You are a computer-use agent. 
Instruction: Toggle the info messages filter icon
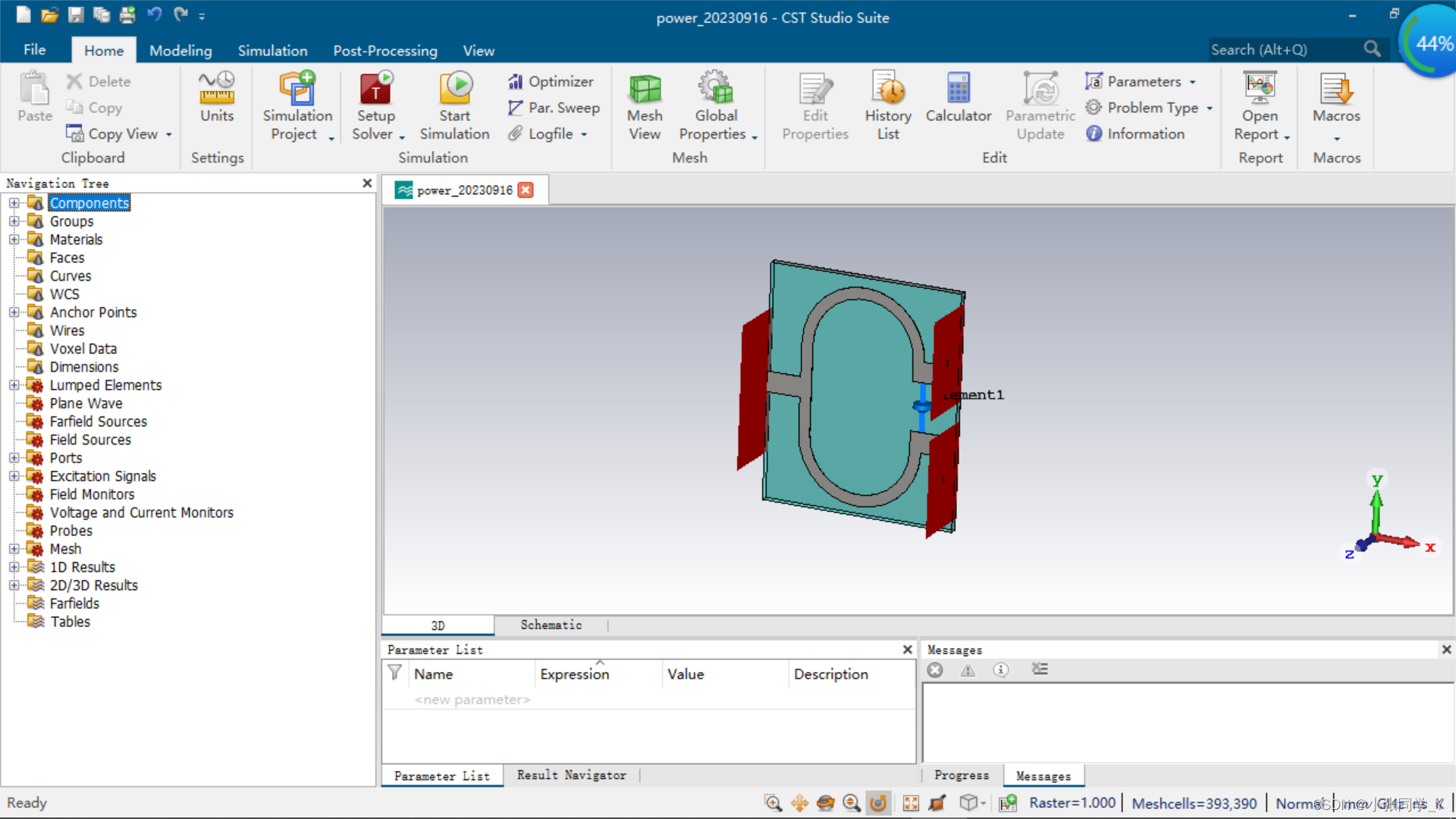tap(1001, 670)
